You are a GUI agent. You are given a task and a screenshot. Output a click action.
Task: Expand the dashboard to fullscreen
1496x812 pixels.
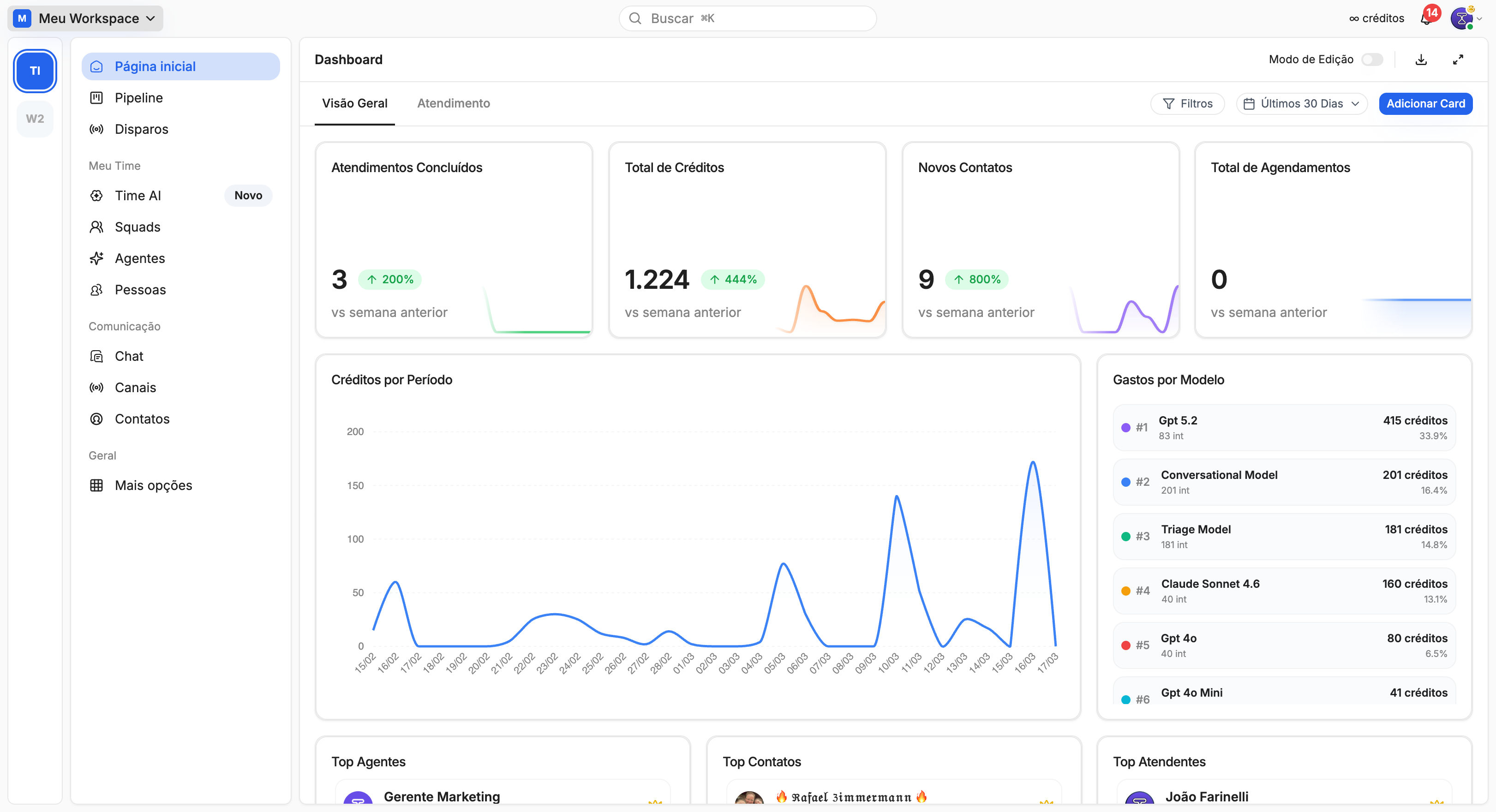1458,59
